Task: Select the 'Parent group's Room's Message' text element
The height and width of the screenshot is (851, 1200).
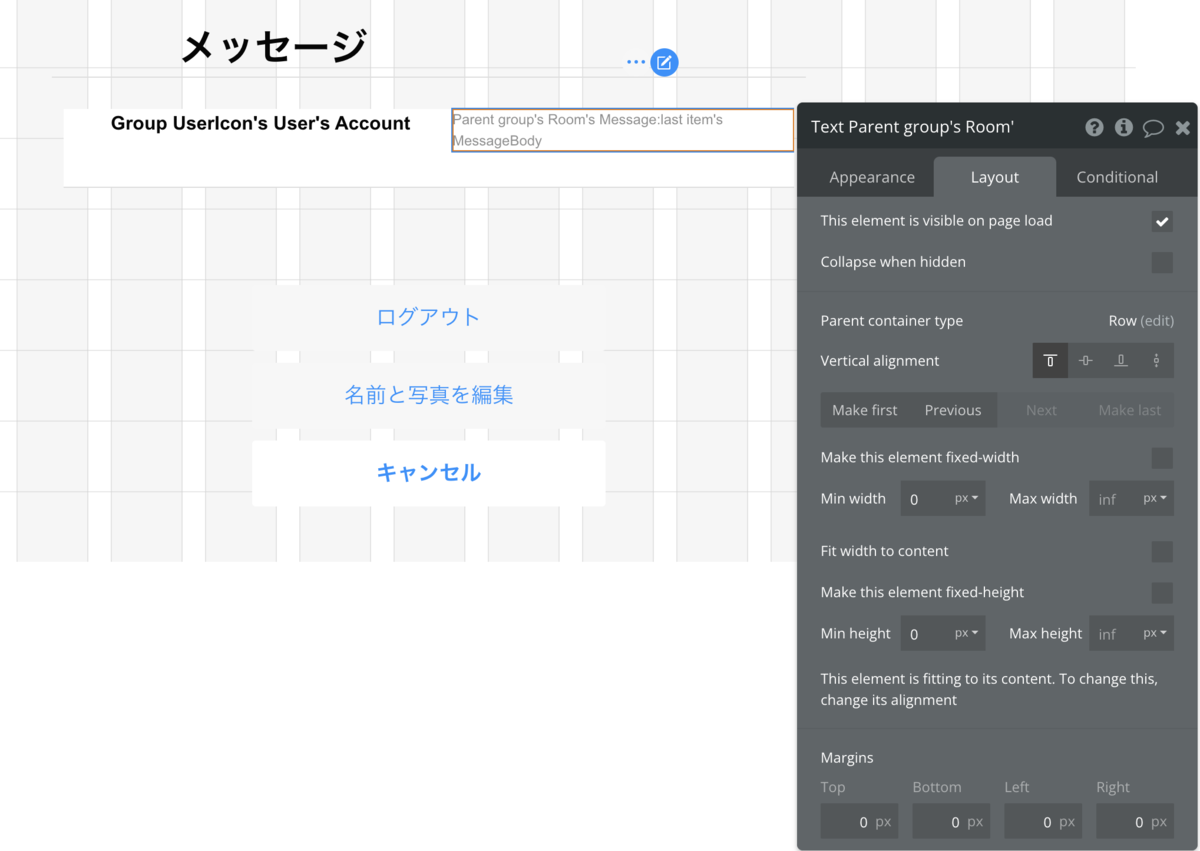Action: (x=623, y=130)
